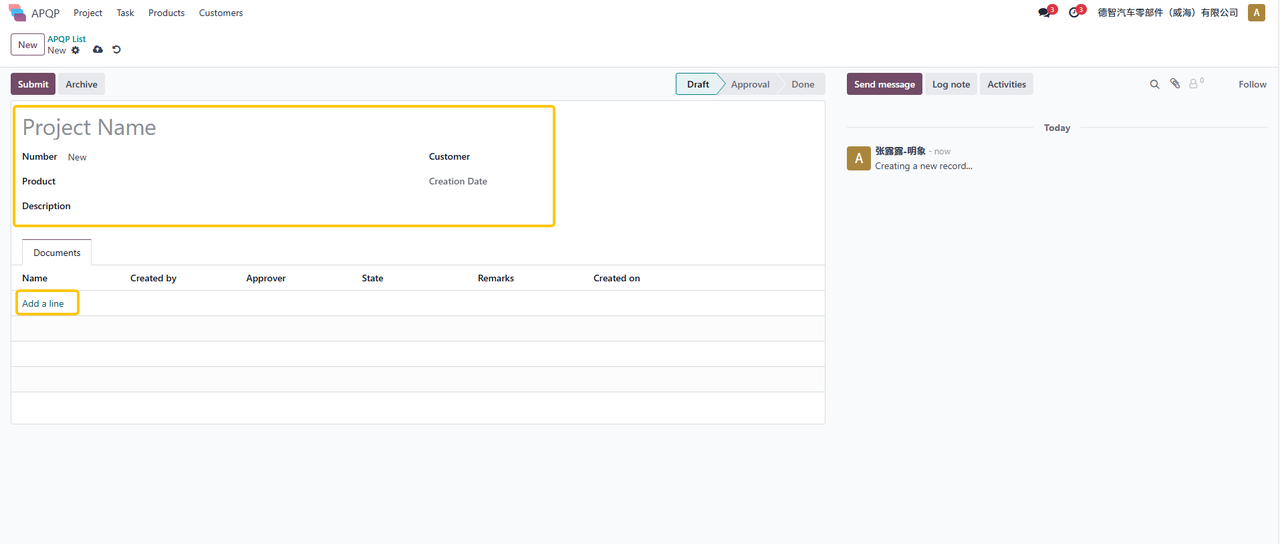The height and width of the screenshot is (544, 1280).
Task: Show followers list icon
Action: coord(1194,85)
